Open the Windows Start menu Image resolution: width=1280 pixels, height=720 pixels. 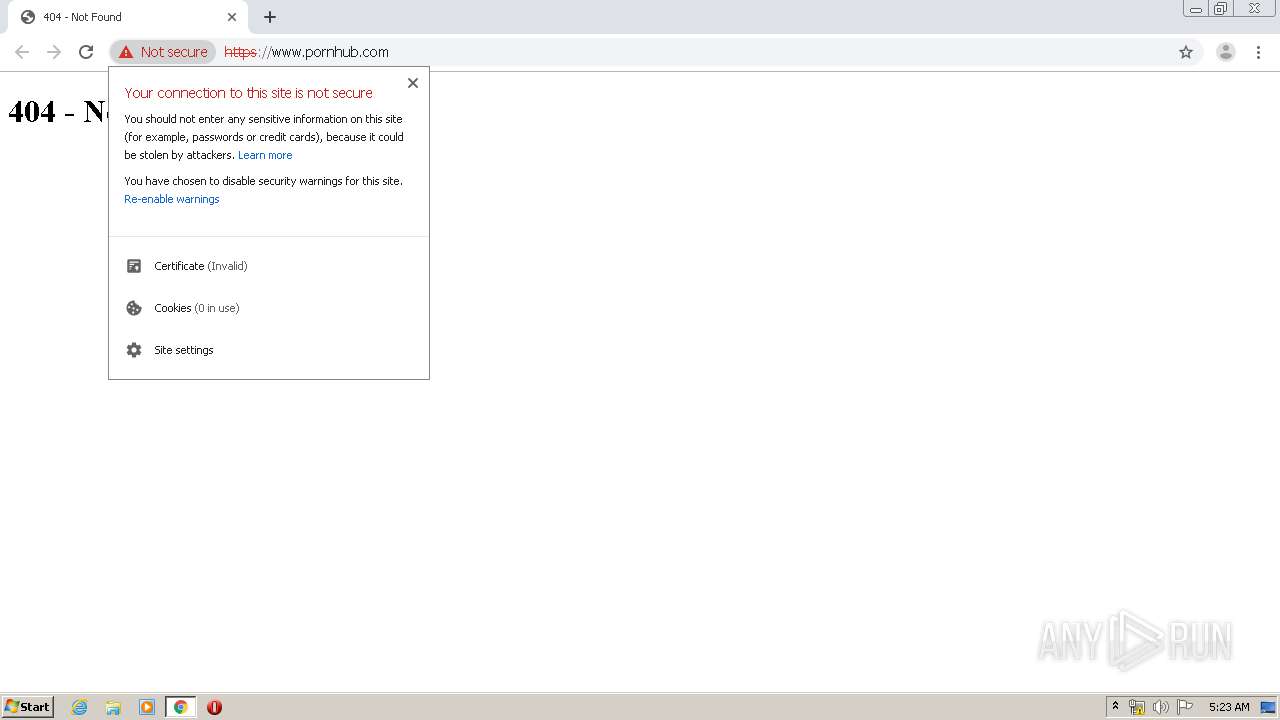[x=28, y=707]
